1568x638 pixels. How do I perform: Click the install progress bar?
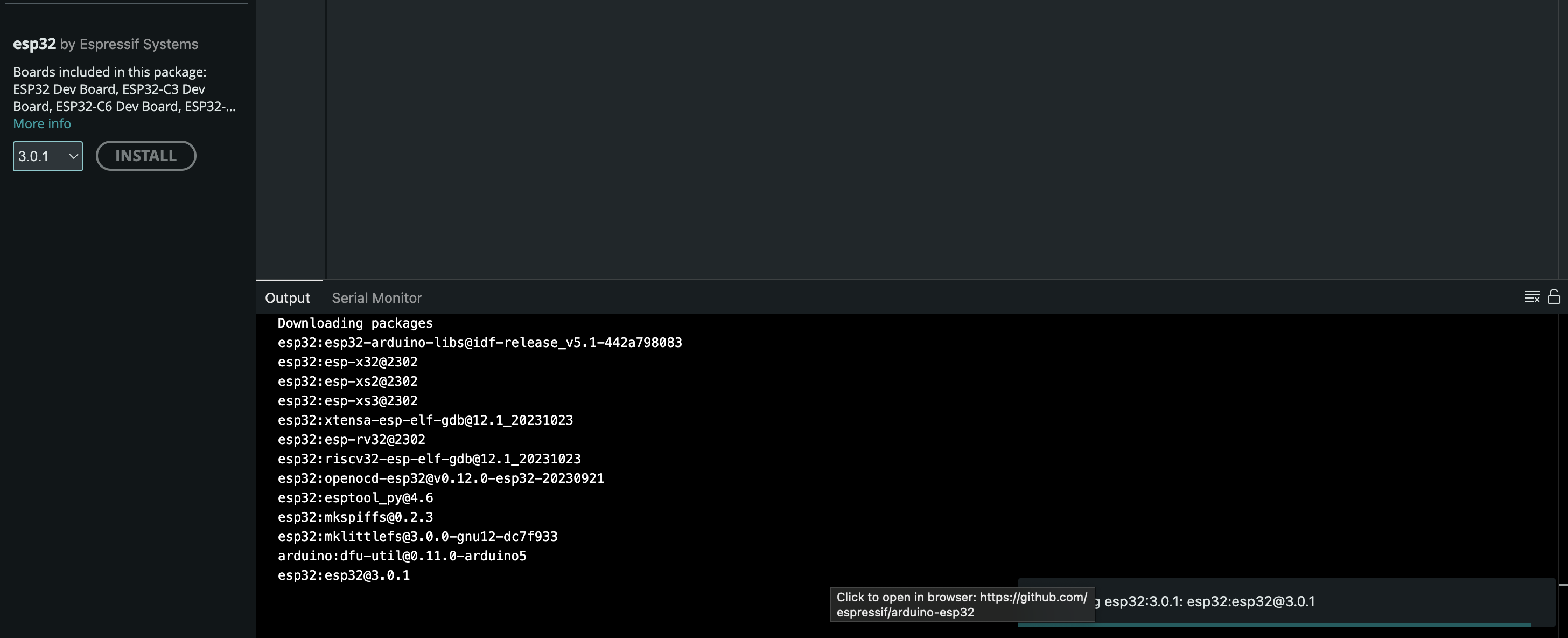[x=1274, y=625]
